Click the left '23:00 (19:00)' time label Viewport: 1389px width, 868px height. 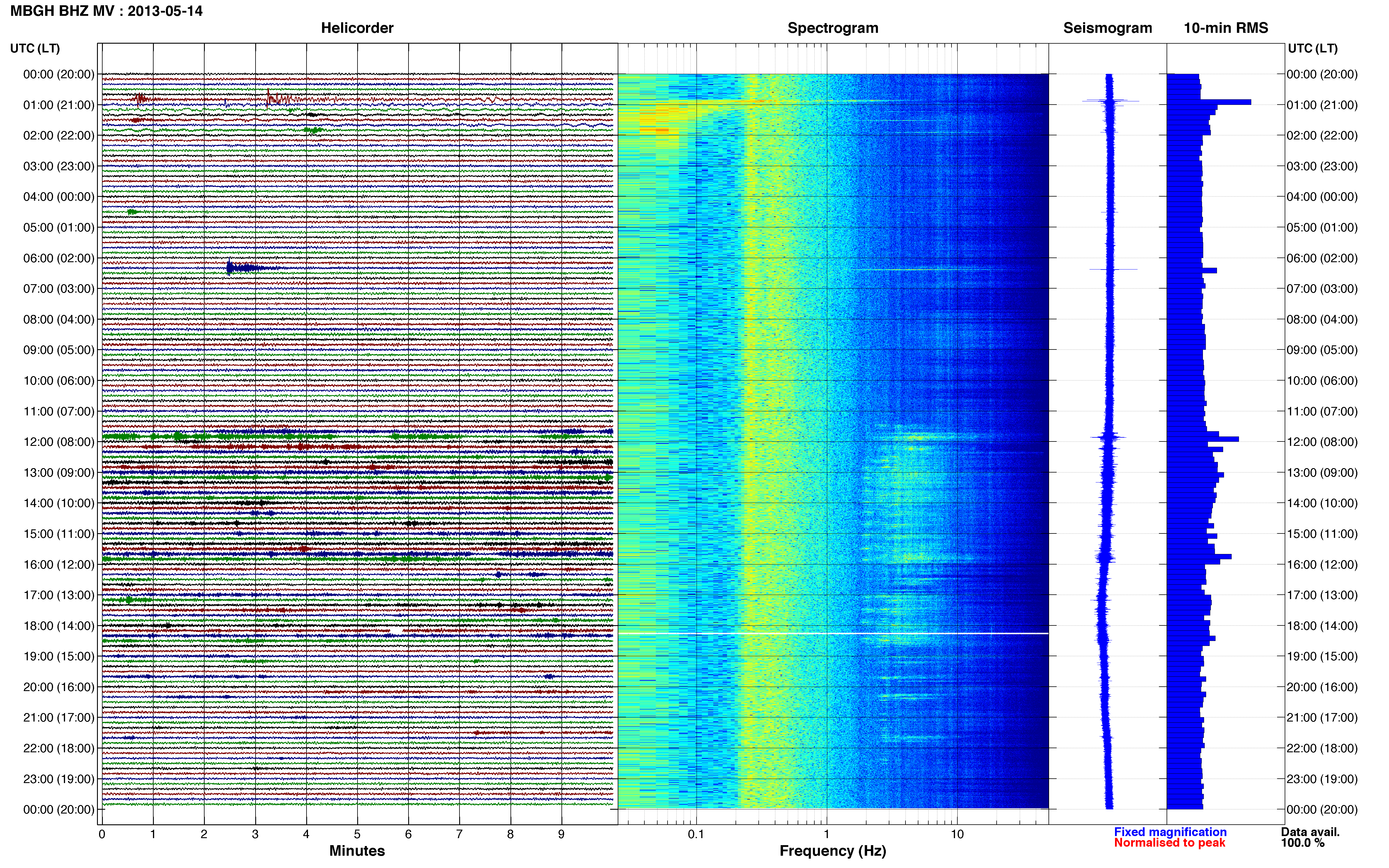(59, 779)
